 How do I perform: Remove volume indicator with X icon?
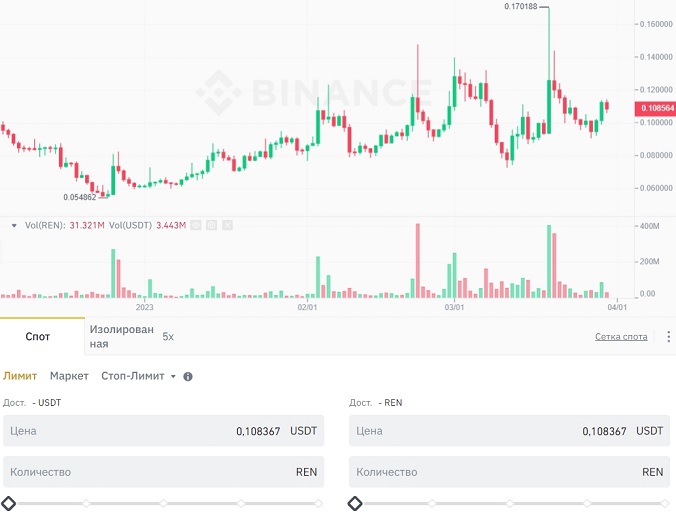228,225
